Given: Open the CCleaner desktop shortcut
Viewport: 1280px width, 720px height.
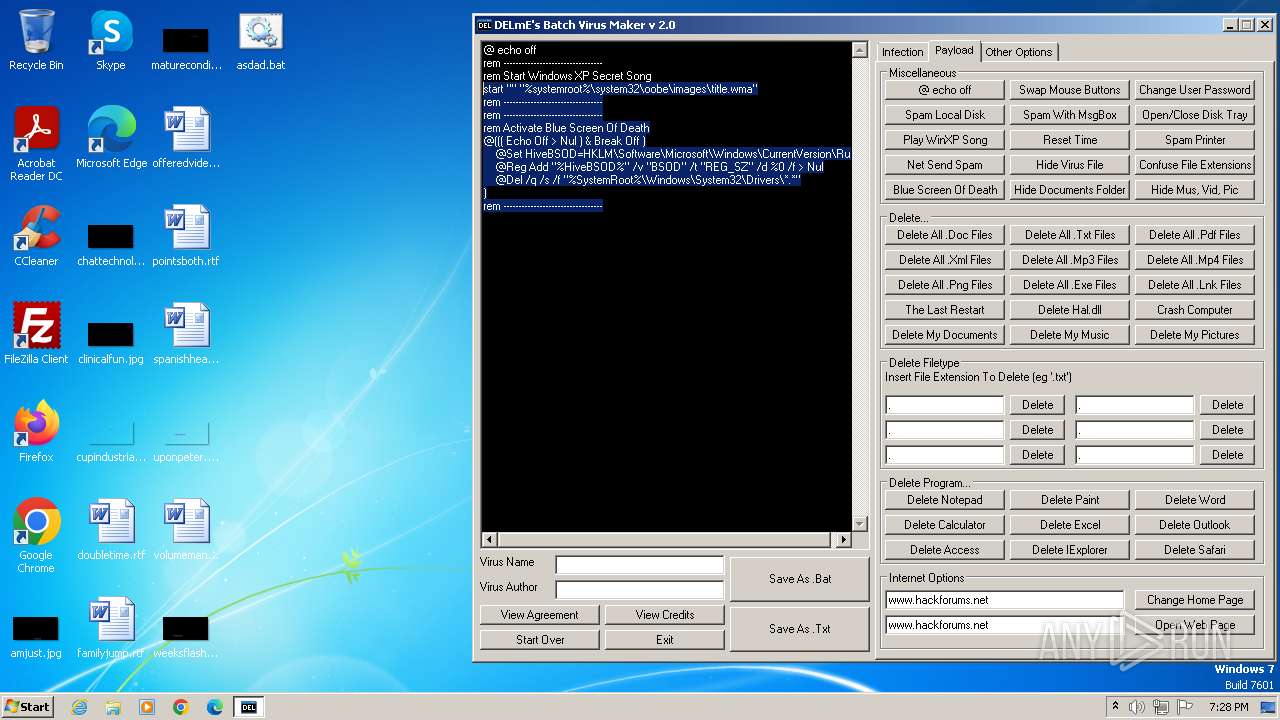Looking at the screenshot, I should (36, 236).
